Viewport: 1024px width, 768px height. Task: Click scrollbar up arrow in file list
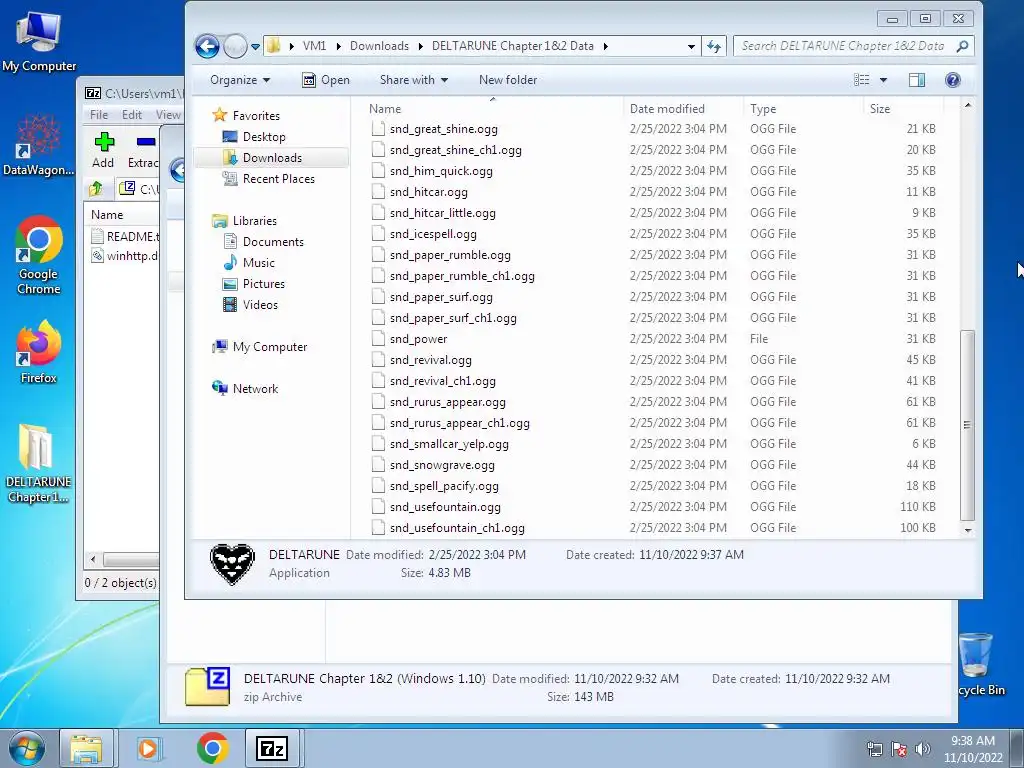[968, 105]
